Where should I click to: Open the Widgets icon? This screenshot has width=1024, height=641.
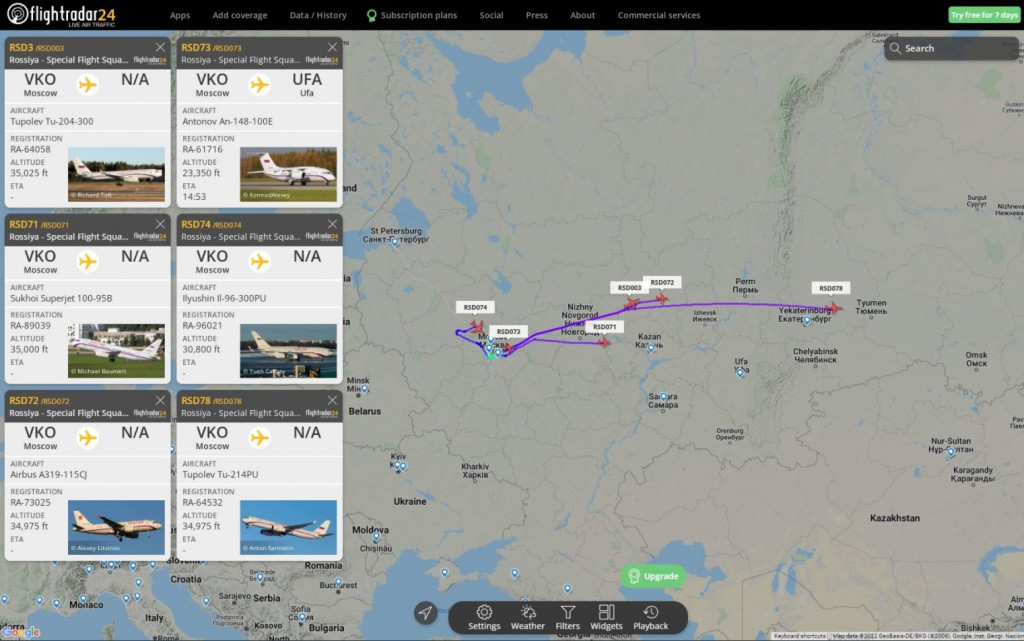pyautogui.click(x=606, y=618)
